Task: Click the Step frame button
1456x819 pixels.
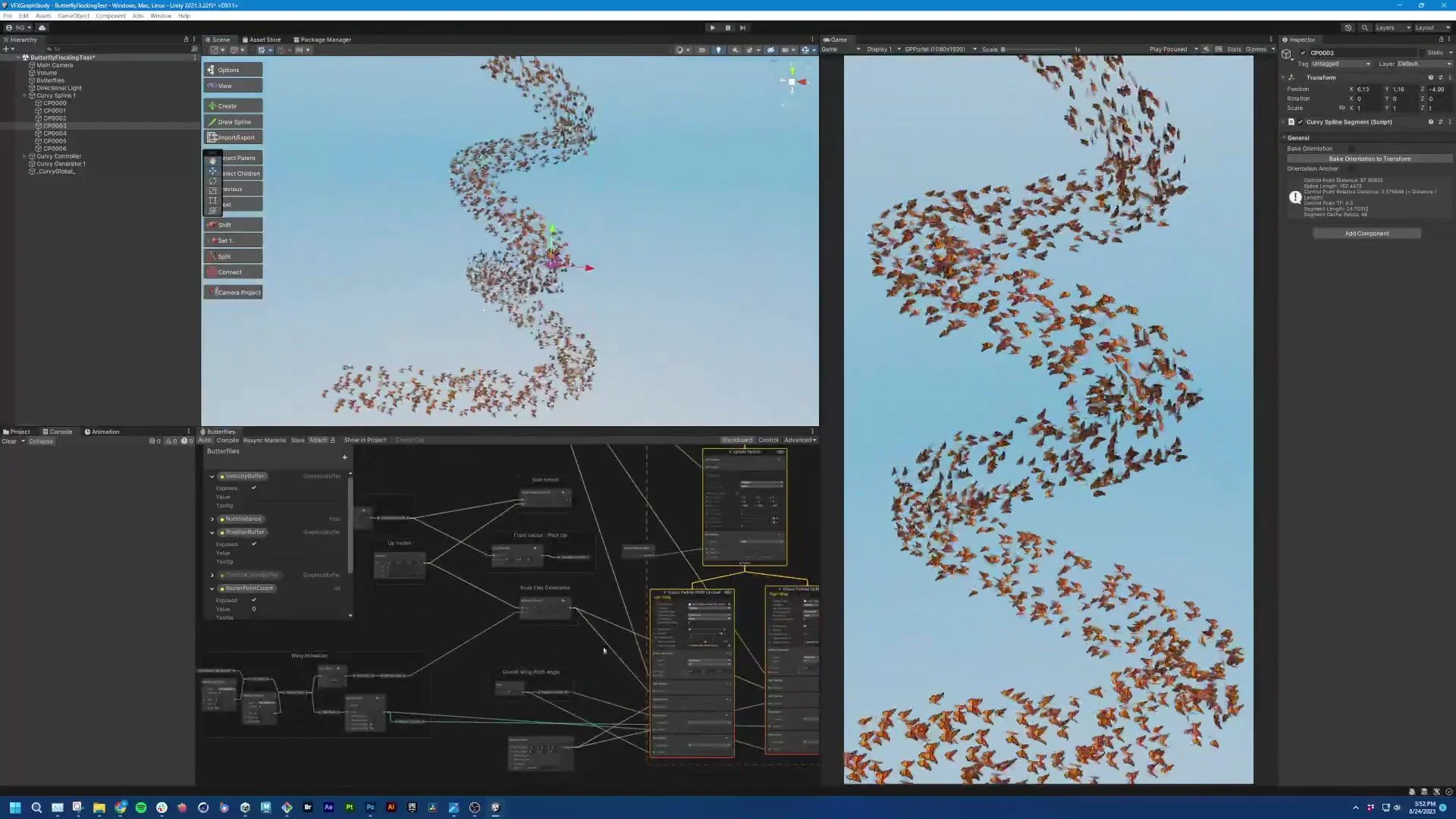Action: click(742, 27)
